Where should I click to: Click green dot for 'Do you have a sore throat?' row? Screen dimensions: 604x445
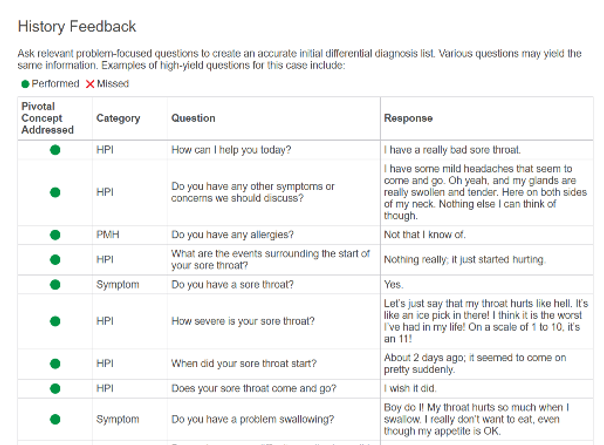click(55, 285)
